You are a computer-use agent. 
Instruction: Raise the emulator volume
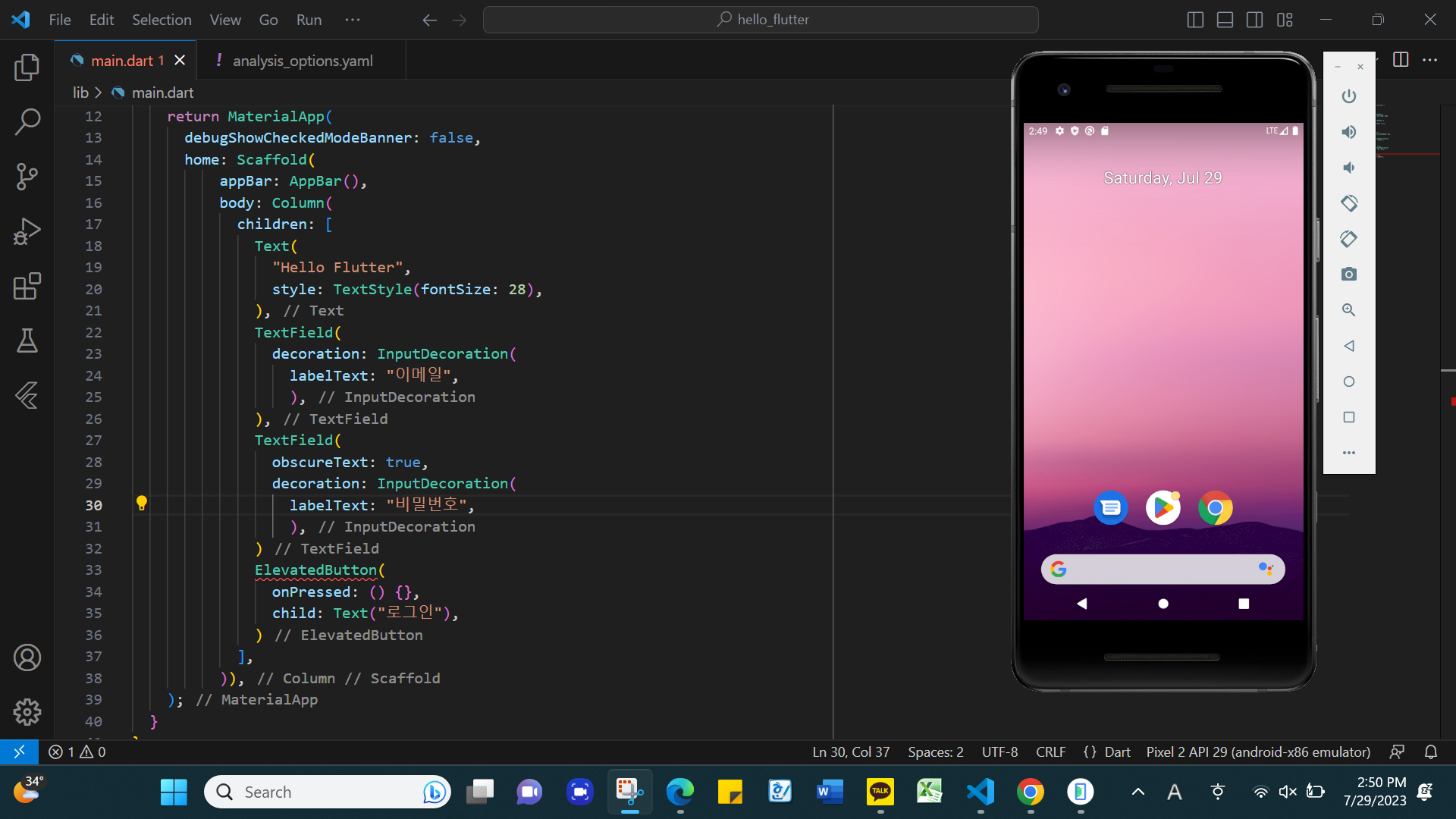[1349, 132]
